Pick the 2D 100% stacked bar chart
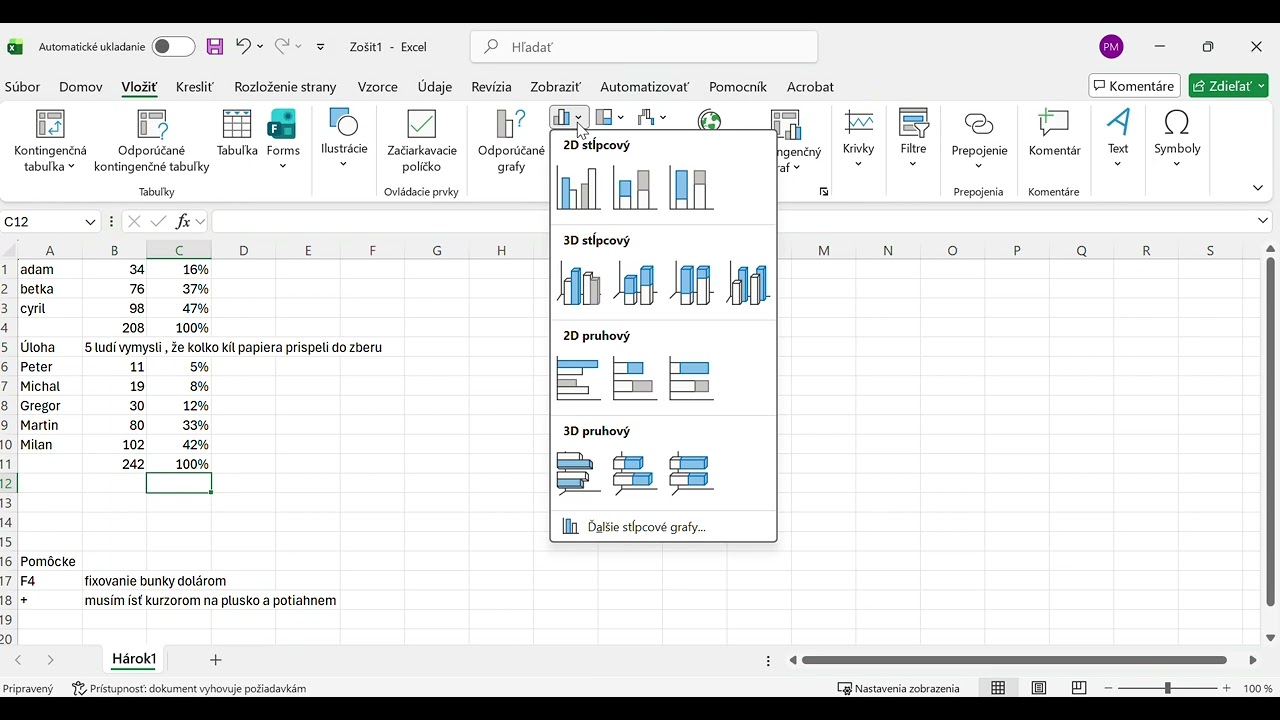 click(x=692, y=379)
